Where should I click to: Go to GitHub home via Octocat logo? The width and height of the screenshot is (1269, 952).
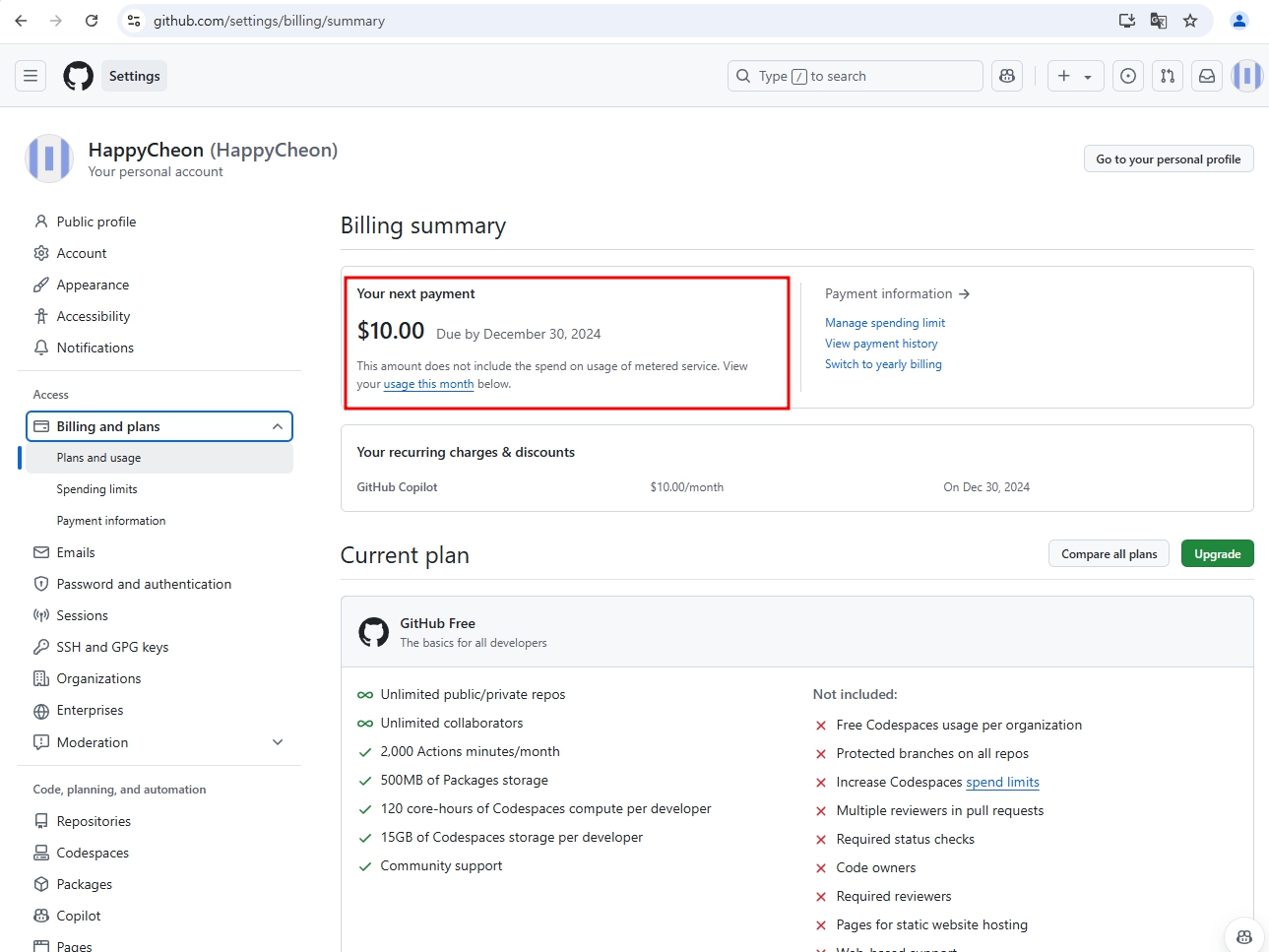tap(79, 76)
